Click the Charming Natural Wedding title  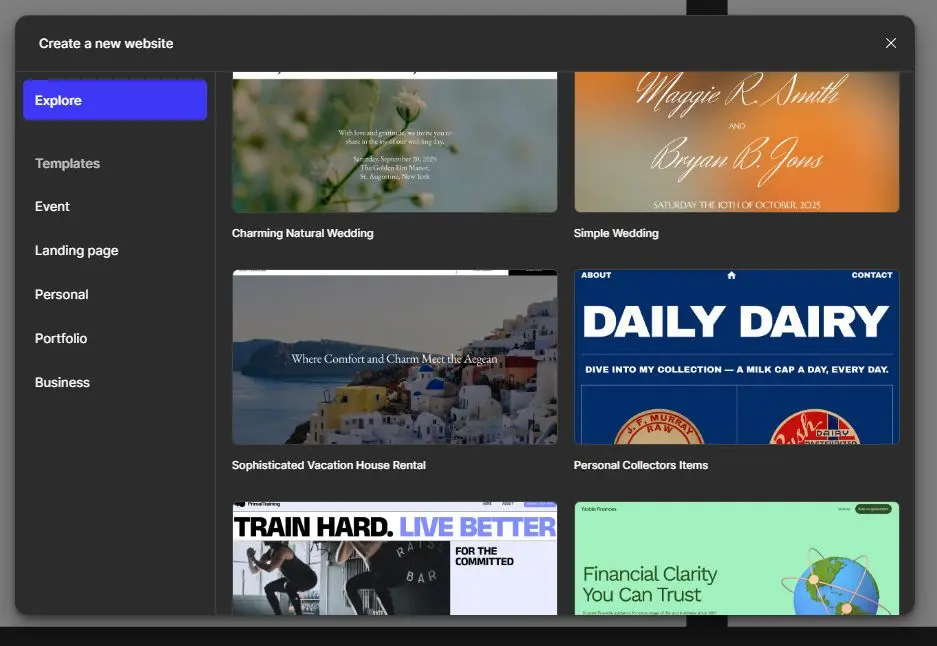(x=302, y=233)
